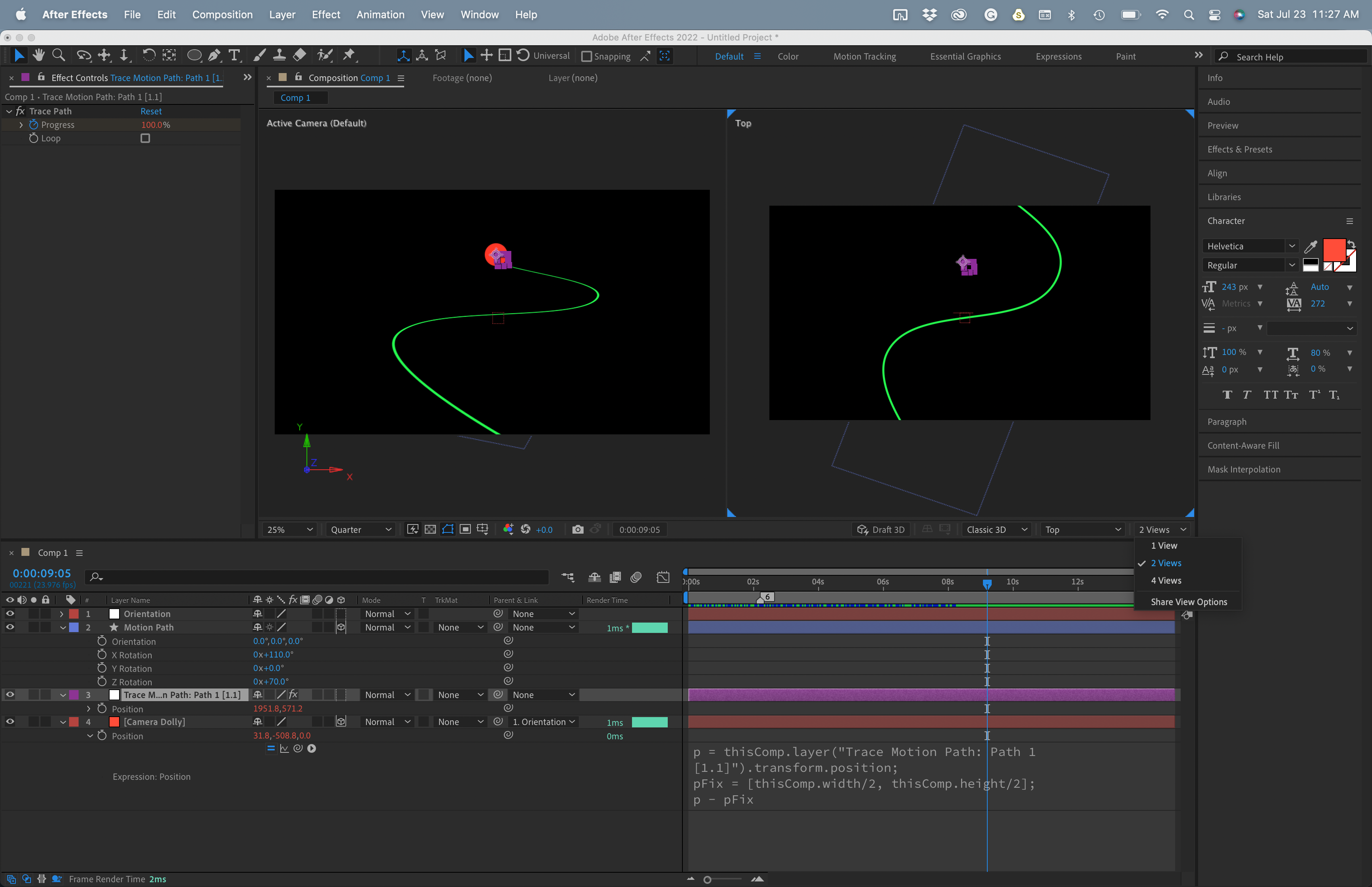This screenshot has height=887, width=1372.
Task: Open the Graph Editor in the timeline
Action: coord(663,577)
